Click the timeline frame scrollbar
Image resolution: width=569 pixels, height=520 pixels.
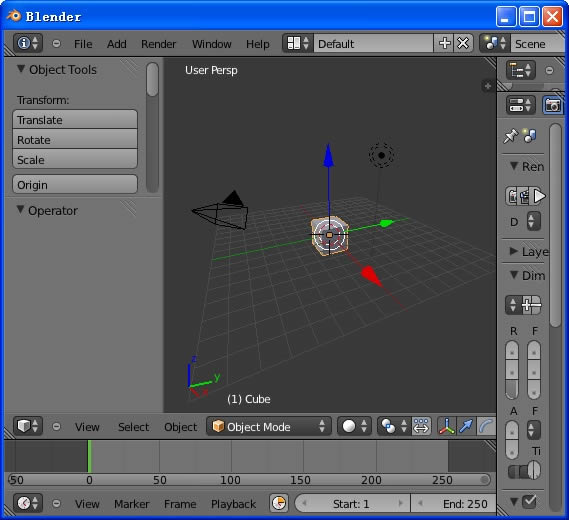[249, 480]
